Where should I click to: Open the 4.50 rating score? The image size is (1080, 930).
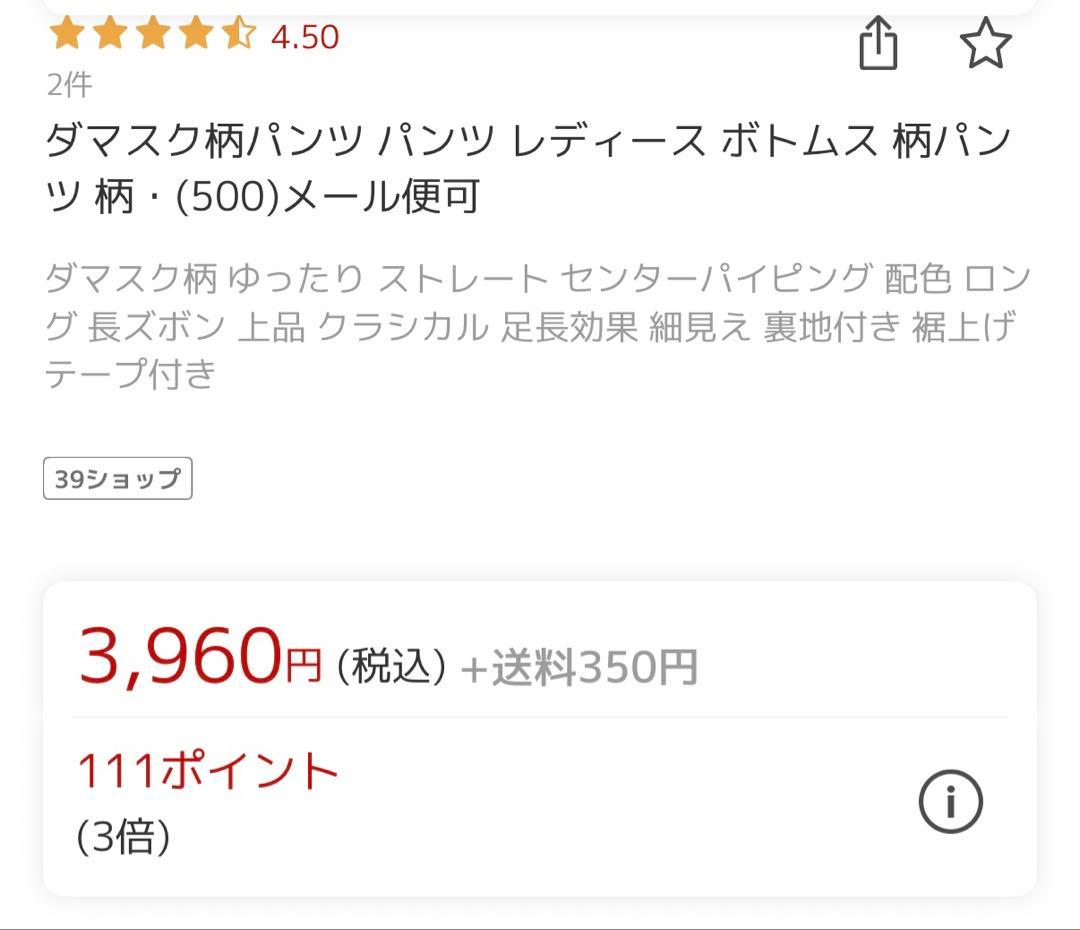point(305,37)
